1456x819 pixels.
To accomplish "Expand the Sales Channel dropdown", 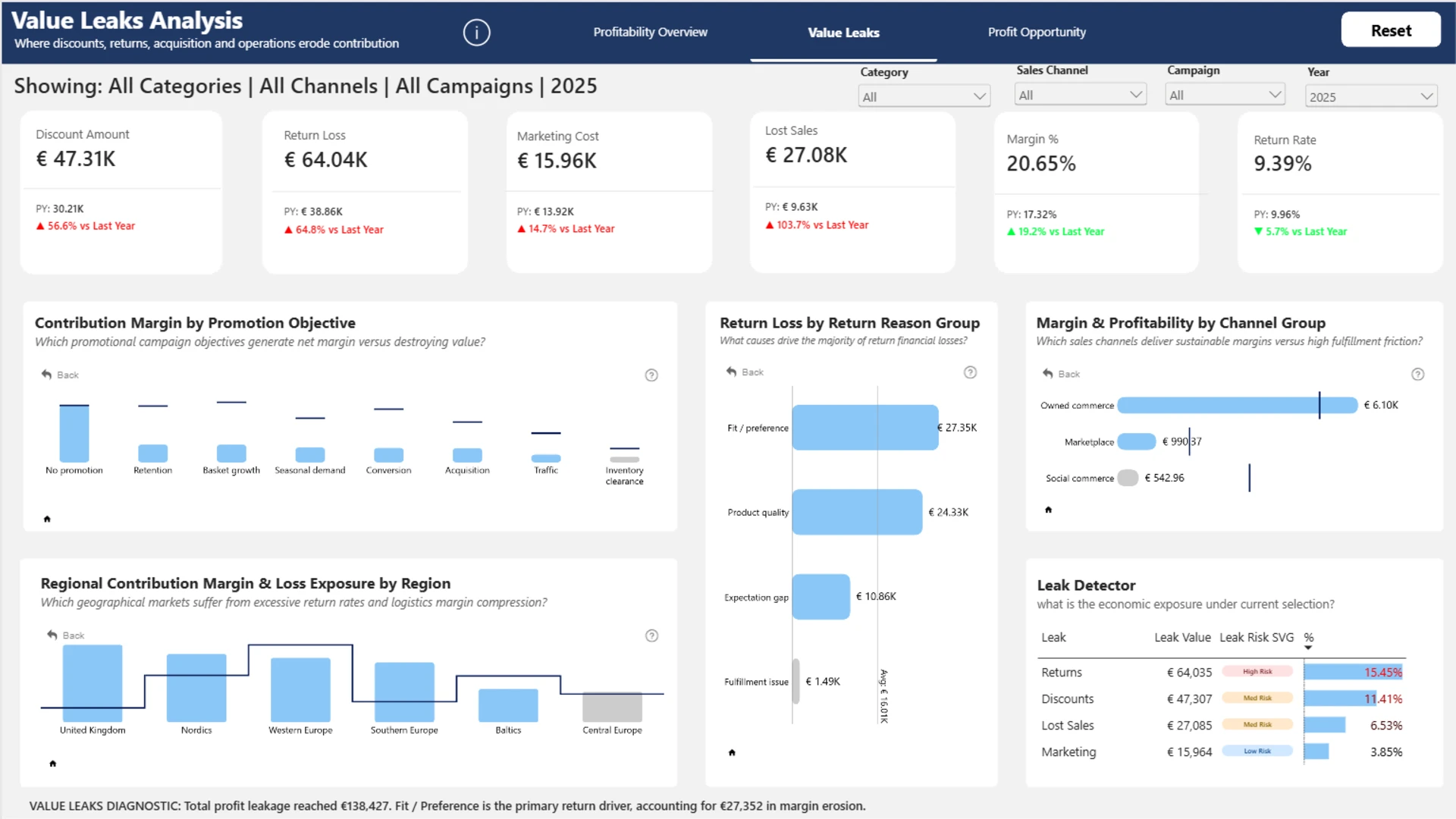I will tap(1080, 95).
